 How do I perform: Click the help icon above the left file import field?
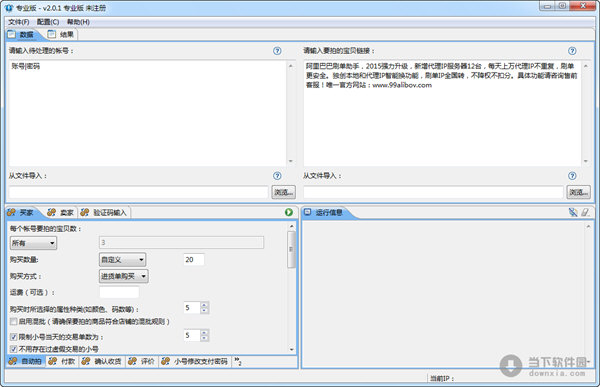point(277,176)
